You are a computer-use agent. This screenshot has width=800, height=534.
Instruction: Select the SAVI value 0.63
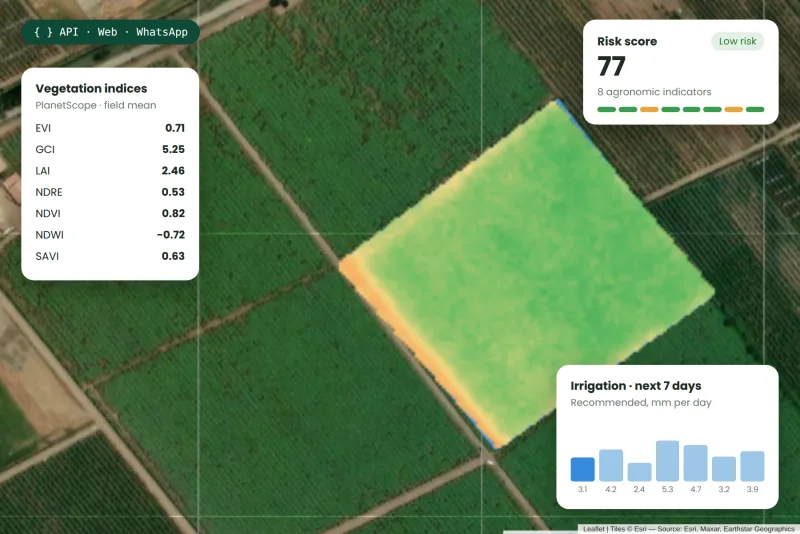[x=173, y=257]
